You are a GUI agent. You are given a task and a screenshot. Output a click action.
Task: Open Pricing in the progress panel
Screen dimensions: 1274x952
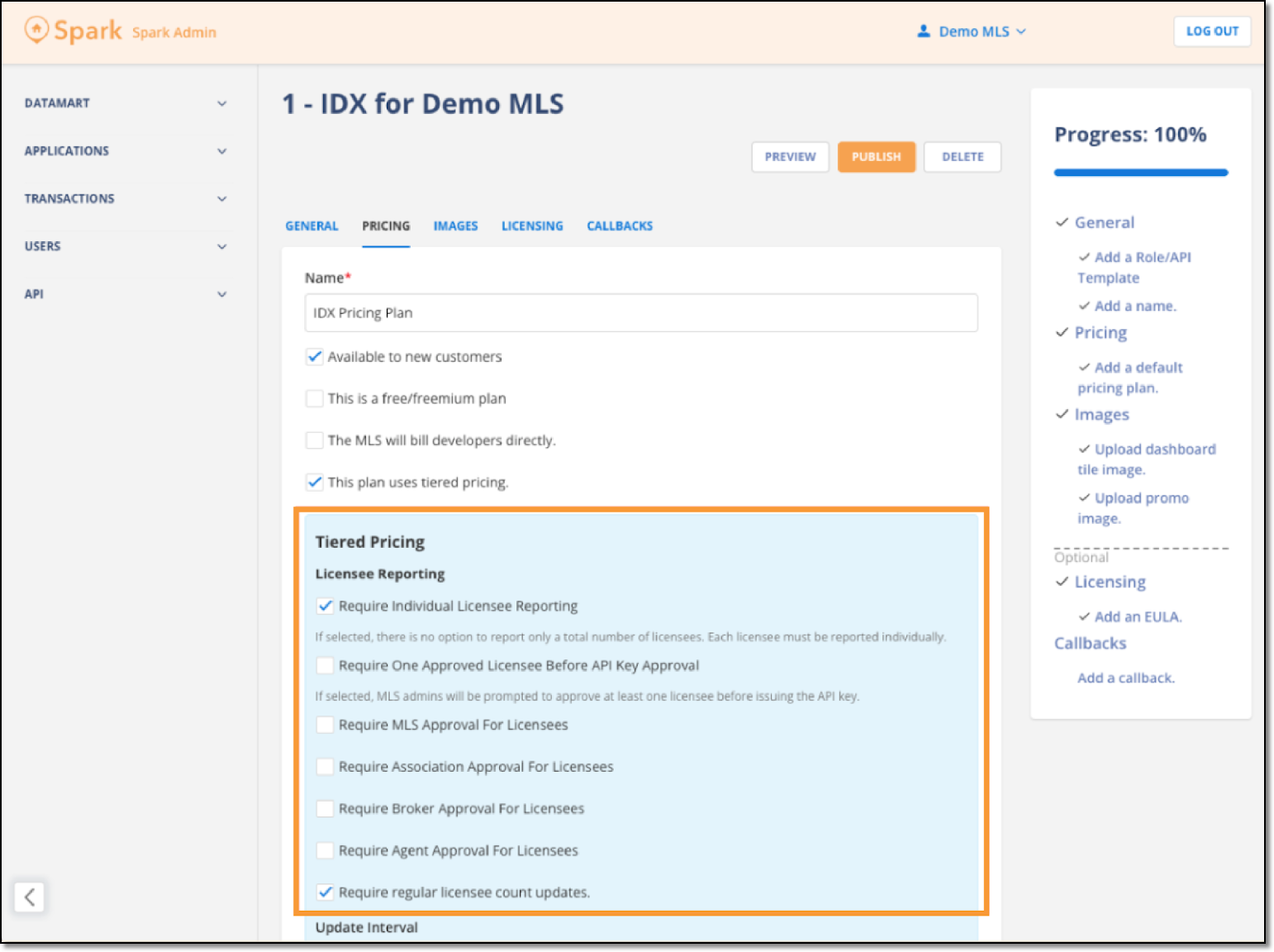coord(1100,333)
